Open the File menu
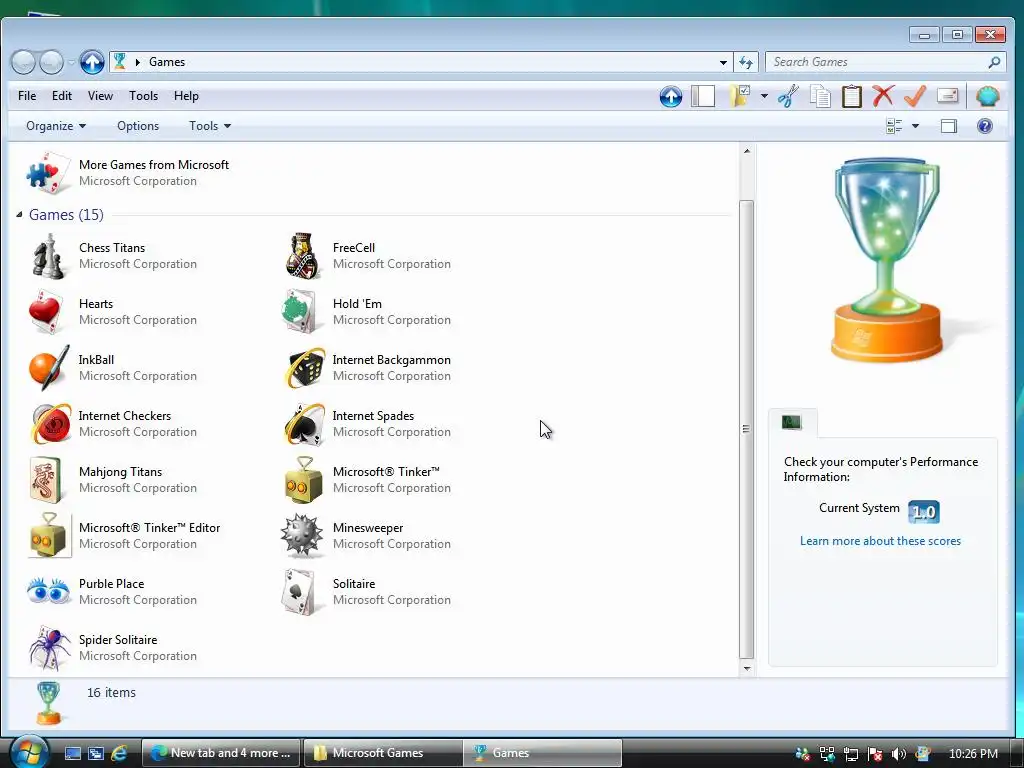This screenshot has width=1024, height=768. click(27, 96)
